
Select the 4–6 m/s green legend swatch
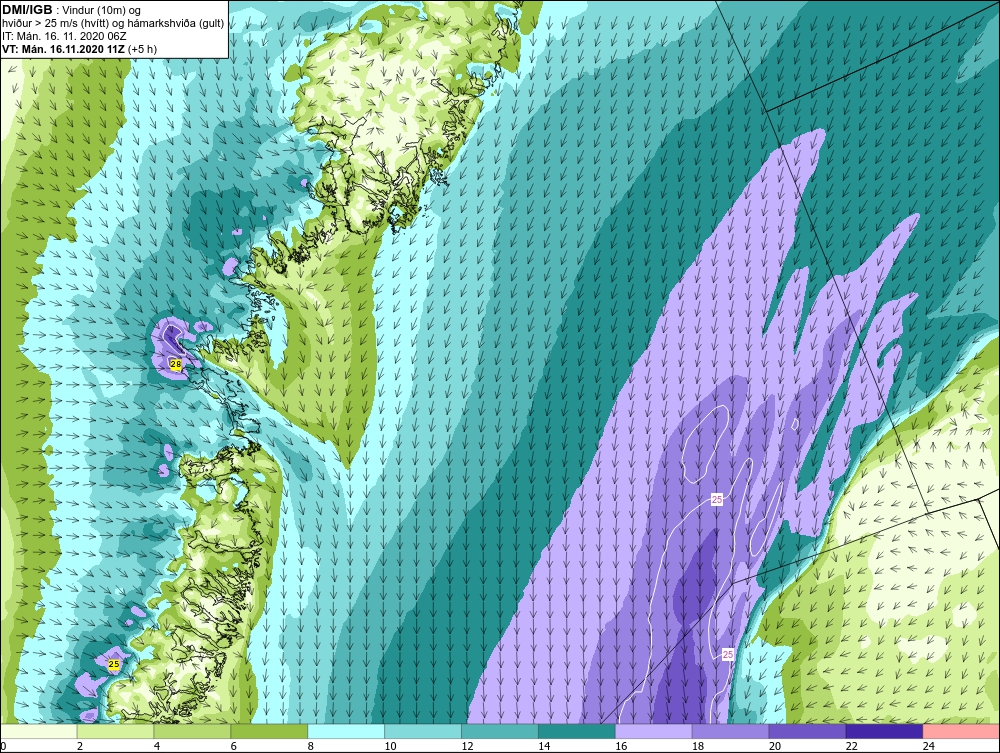tap(192, 731)
